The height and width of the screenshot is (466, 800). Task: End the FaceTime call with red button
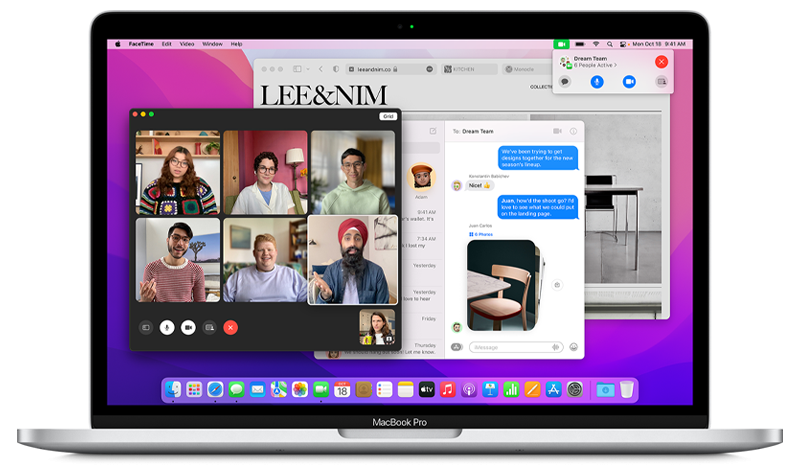point(231,327)
